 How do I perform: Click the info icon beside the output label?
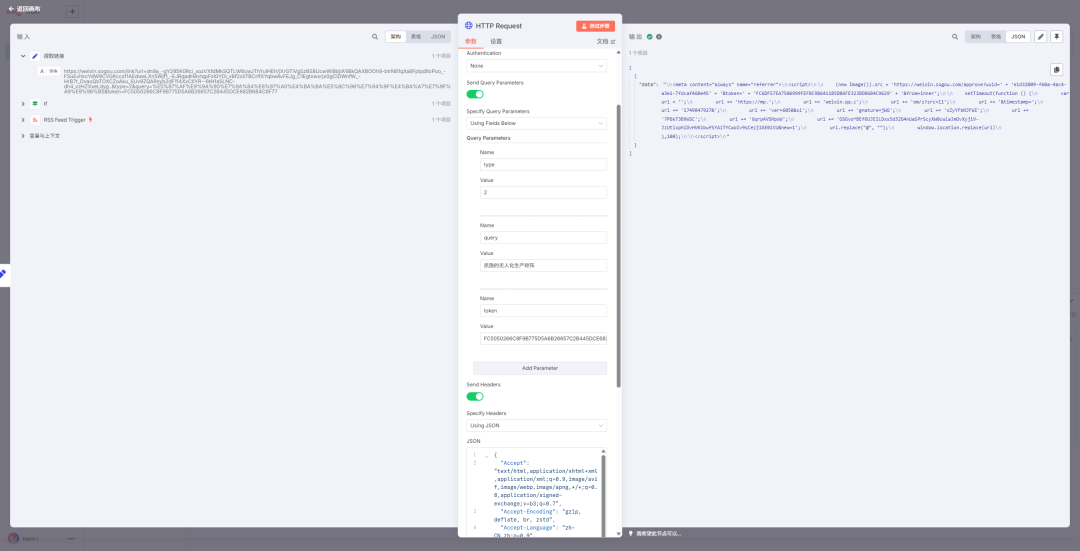point(658,37)
